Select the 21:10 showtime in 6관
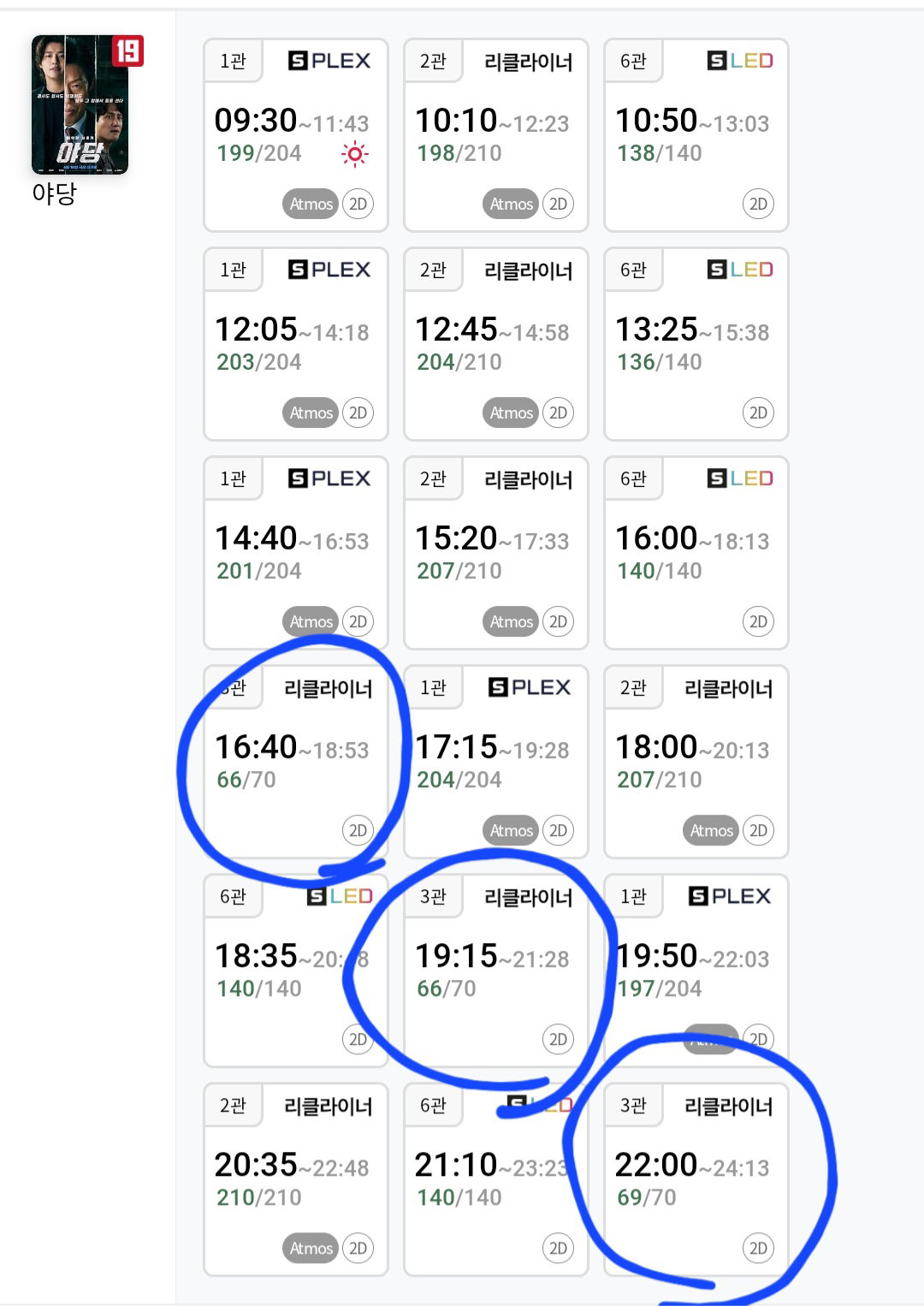This screenshot has height=1306, width=924. (x=496, y=1179)
